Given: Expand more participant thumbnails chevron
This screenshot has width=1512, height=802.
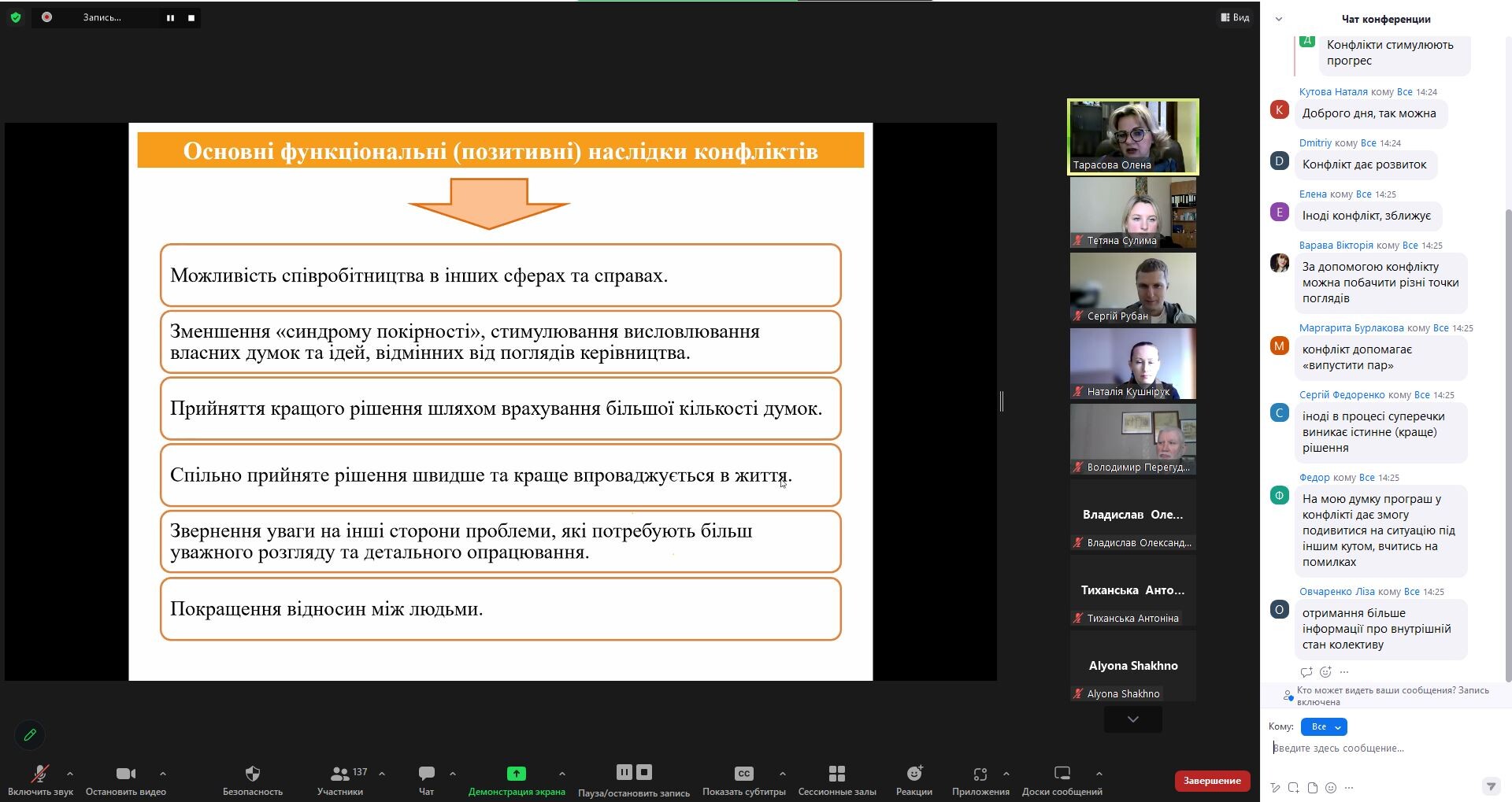Looking at the screenshot, I should (1133, 719).
